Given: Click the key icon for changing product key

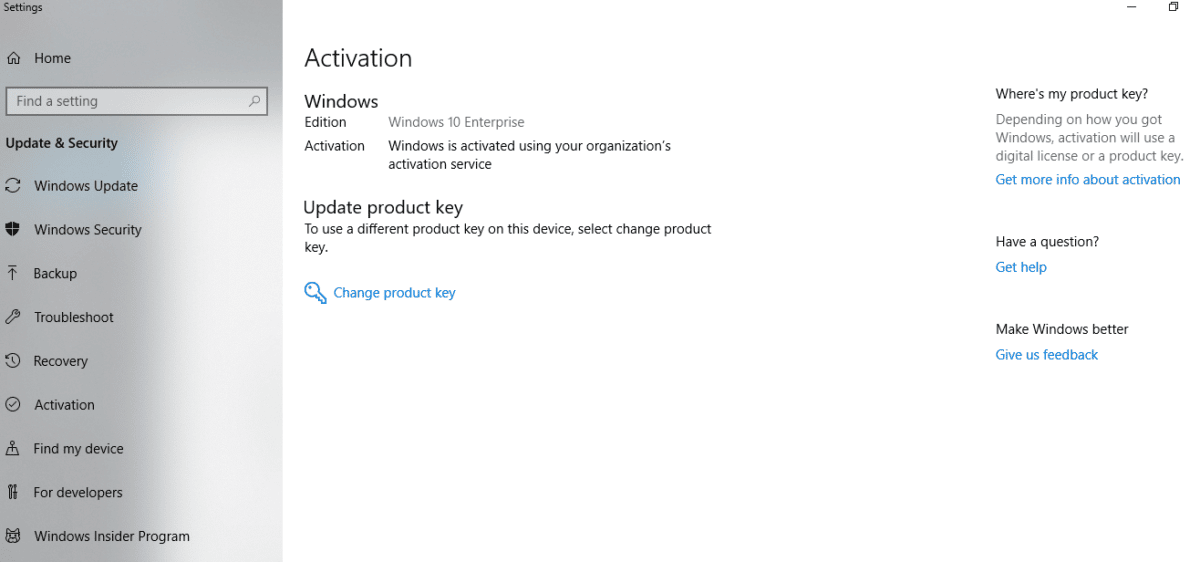Looking at the screenshot, I should point(315,293).
